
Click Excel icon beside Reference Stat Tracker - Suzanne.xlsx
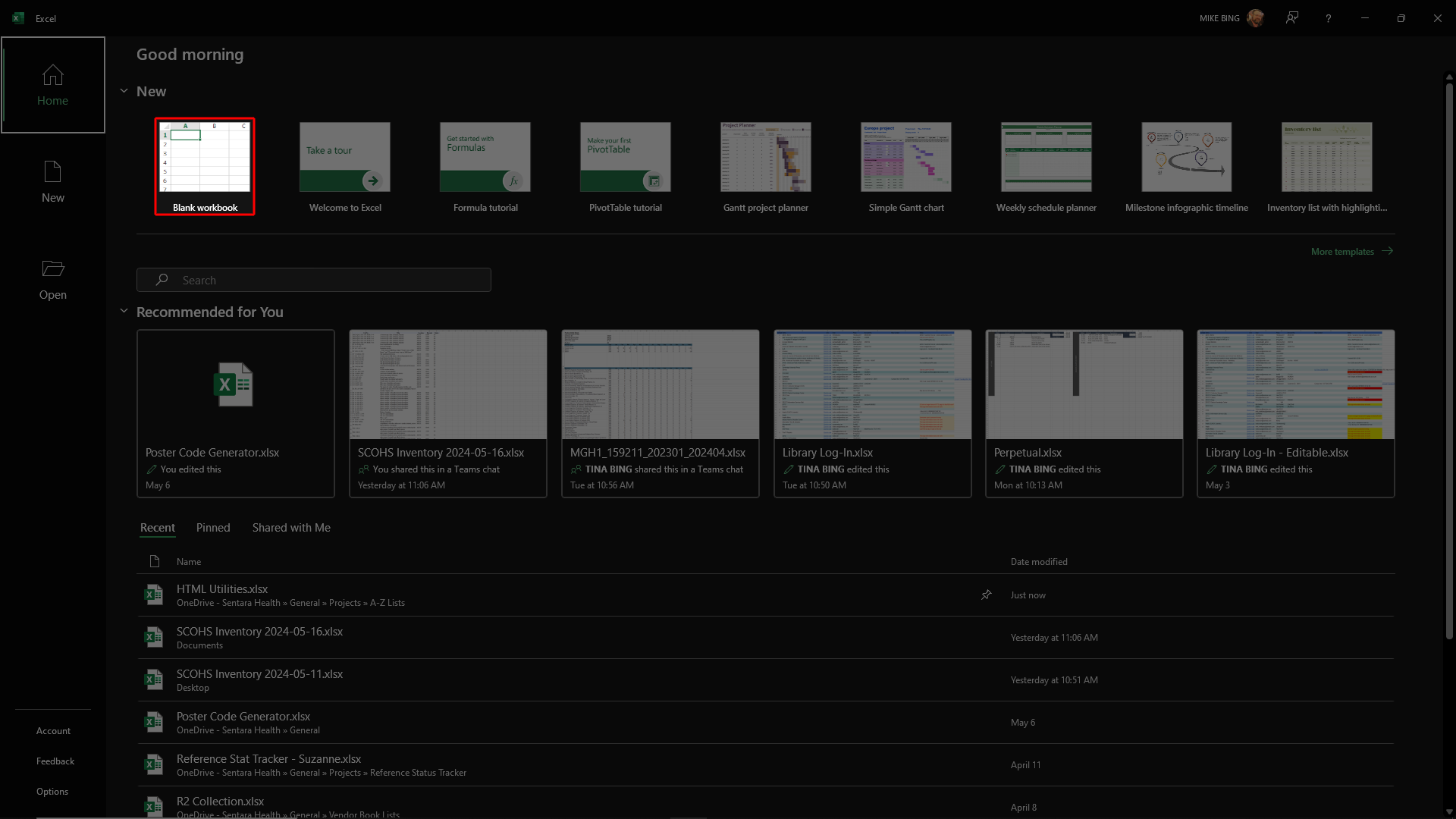[x=154, y=764]
